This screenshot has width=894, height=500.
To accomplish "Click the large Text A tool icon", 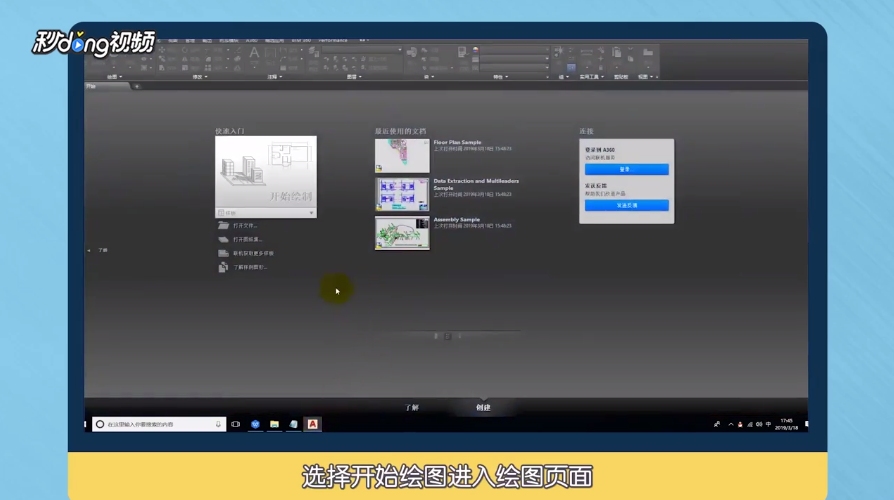I will coord(254,54).
